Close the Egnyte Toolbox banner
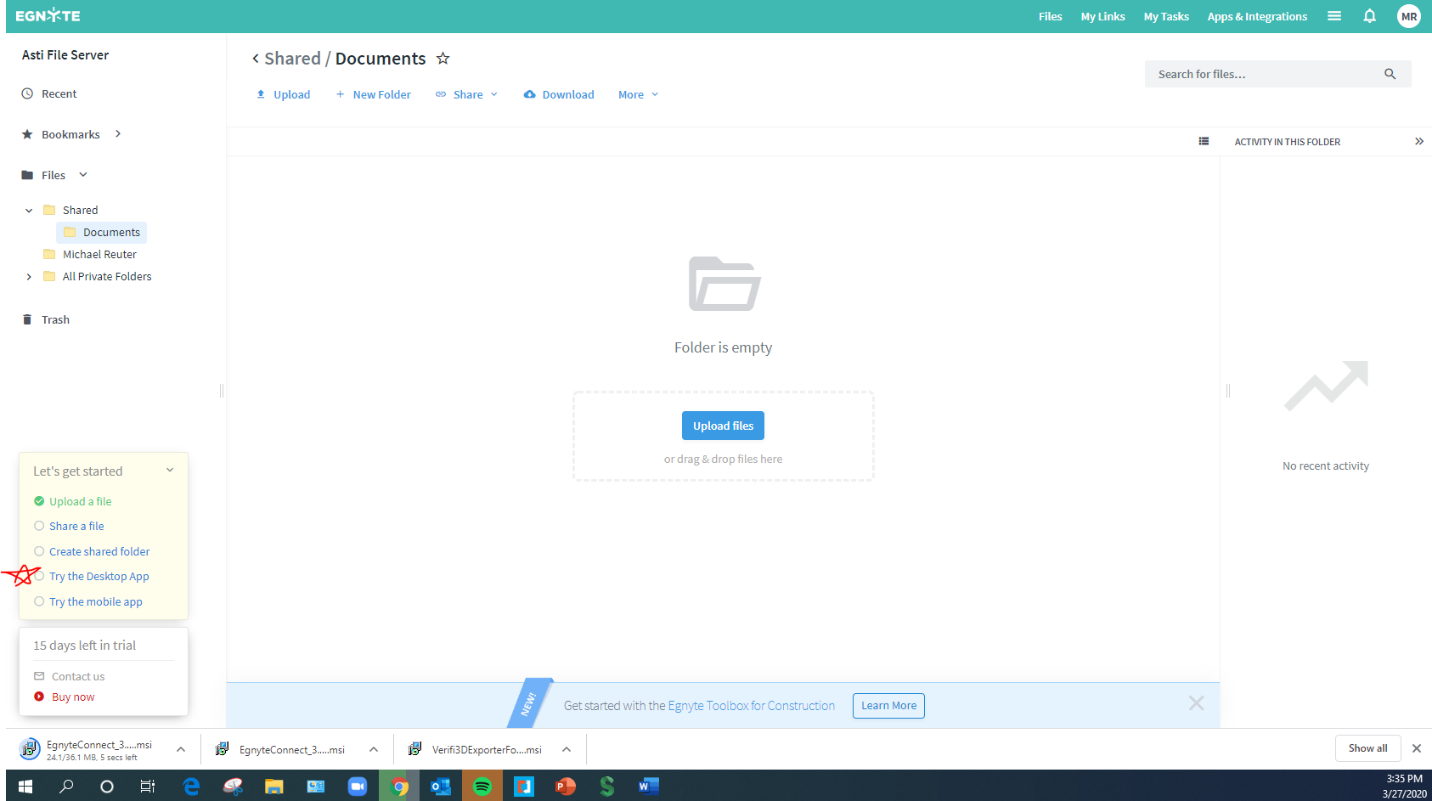1432x801 pixels. tap(1196, 703)
